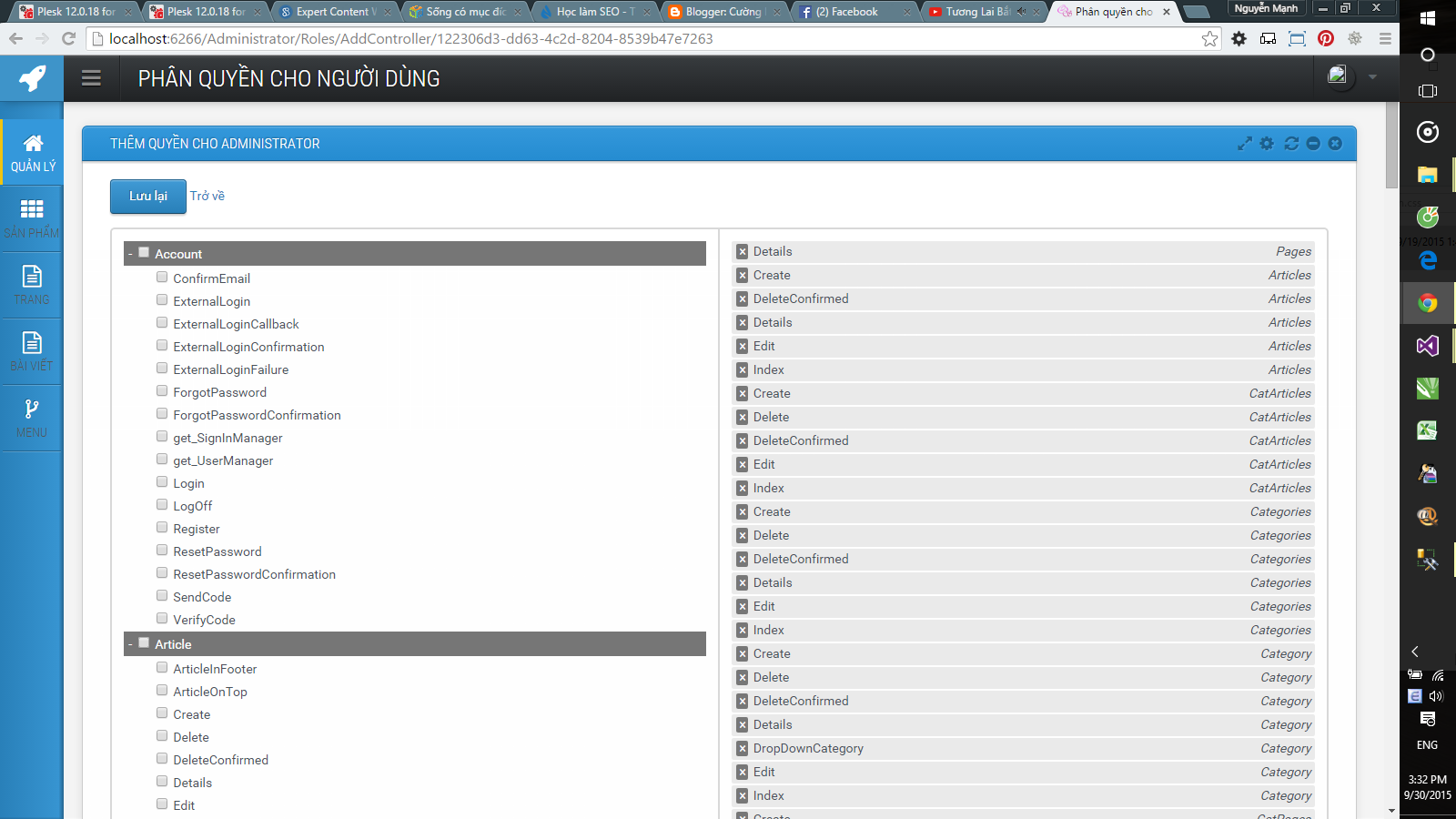The image size is (1456, 819).
Task: Check the Account group checkbox
Action: pos(144,252)
